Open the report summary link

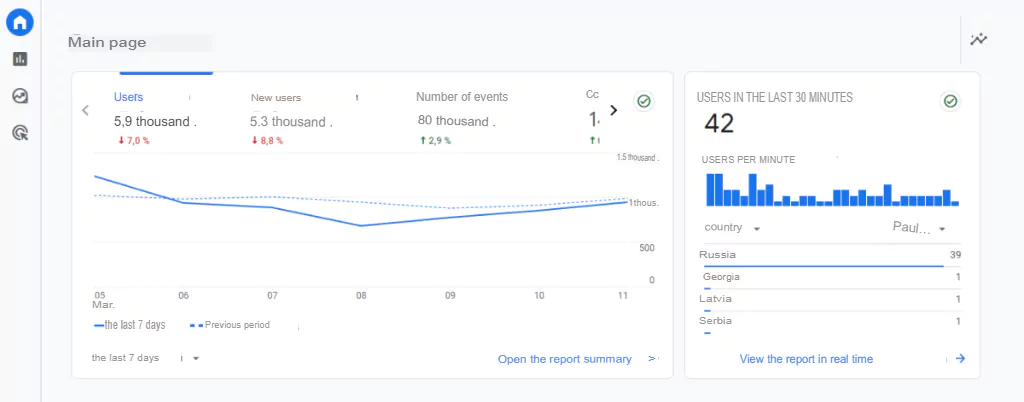564,359
